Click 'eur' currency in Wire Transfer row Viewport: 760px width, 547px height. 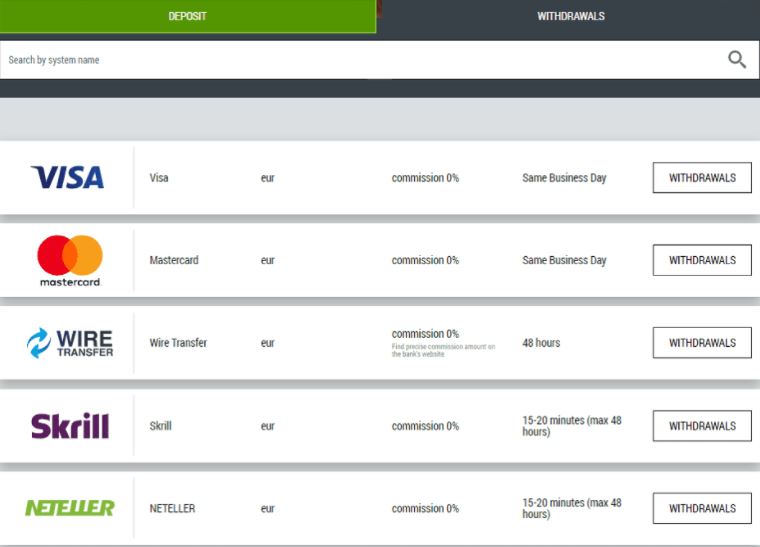click(x=268, y=343)
